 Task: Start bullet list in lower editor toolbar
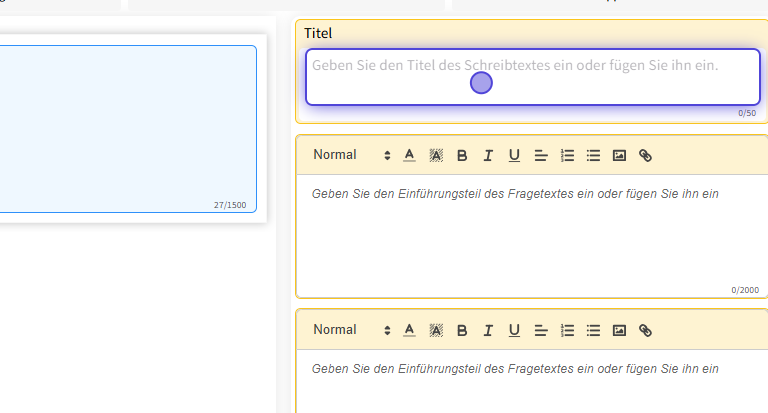(x=593, y=330)
